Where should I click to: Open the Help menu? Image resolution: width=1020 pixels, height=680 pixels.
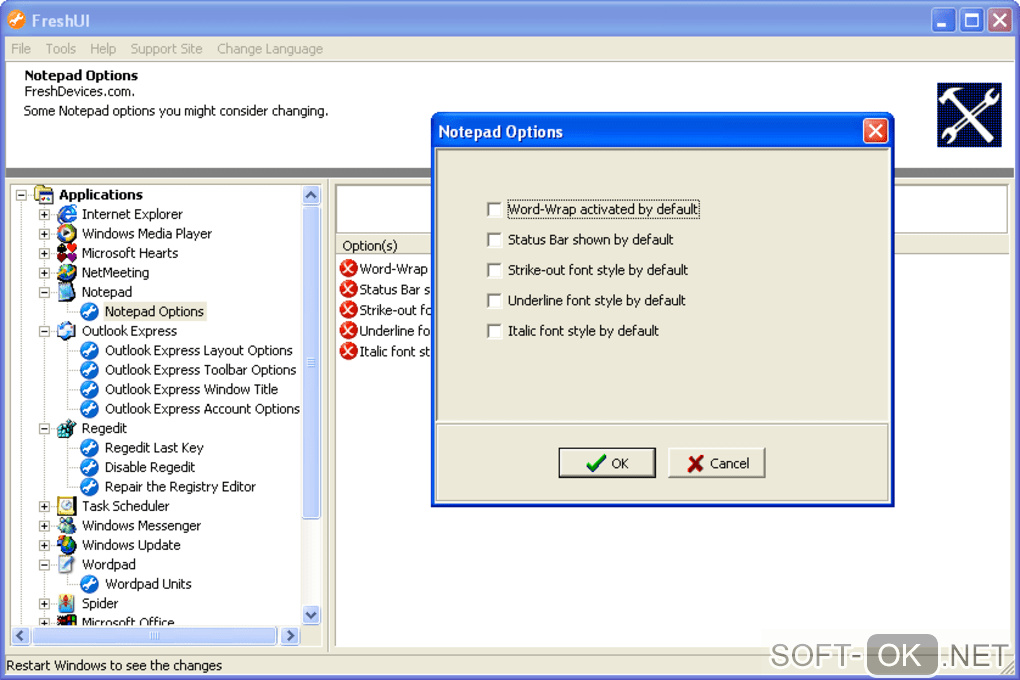[103, 49]
